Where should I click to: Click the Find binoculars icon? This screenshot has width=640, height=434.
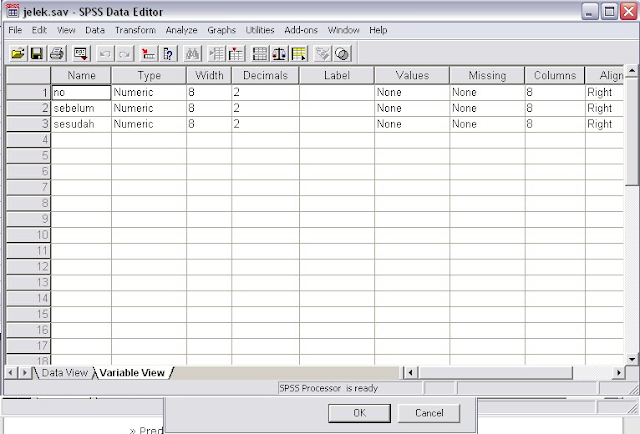coord(192,53)
